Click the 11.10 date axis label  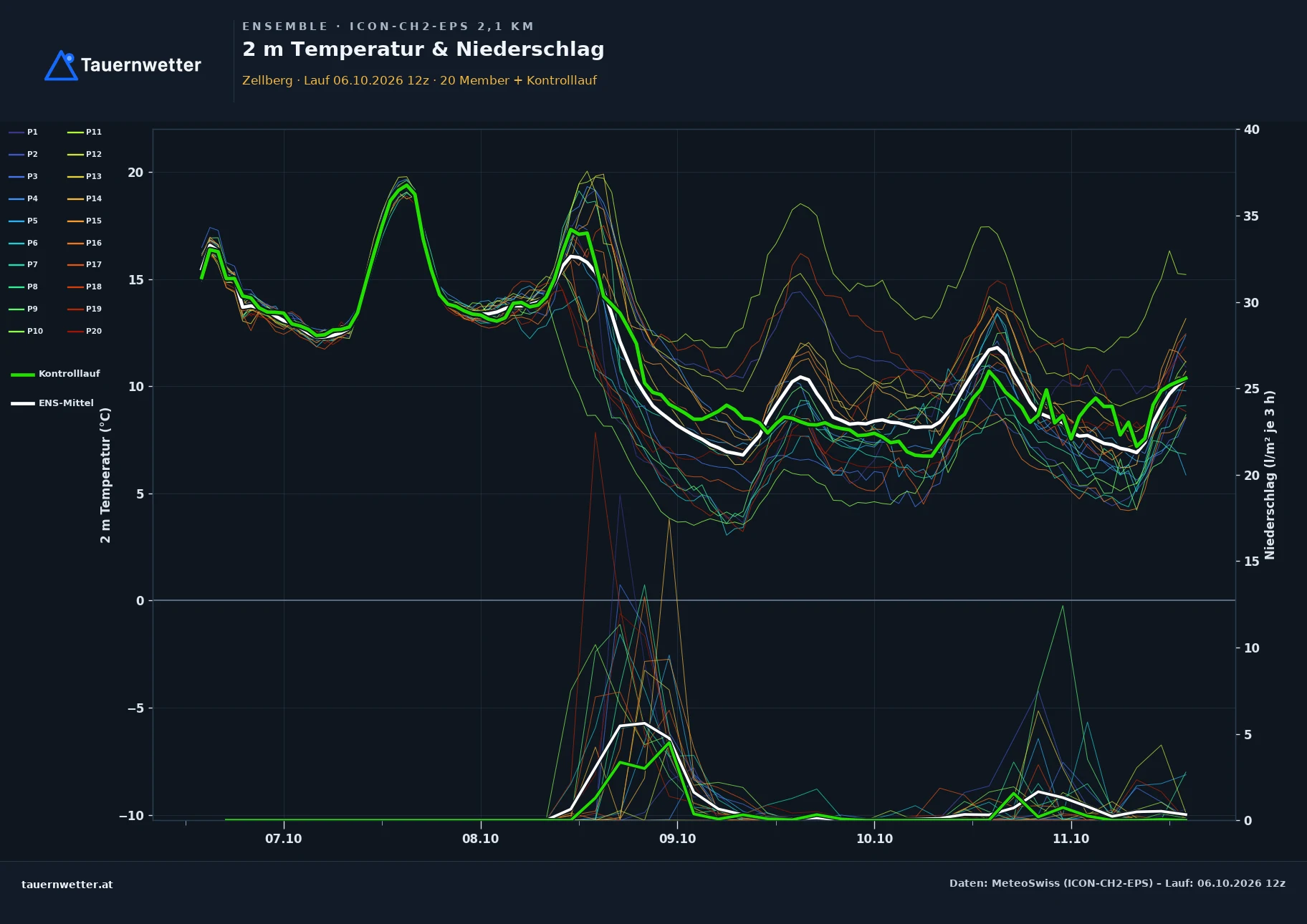(1071, 839)
